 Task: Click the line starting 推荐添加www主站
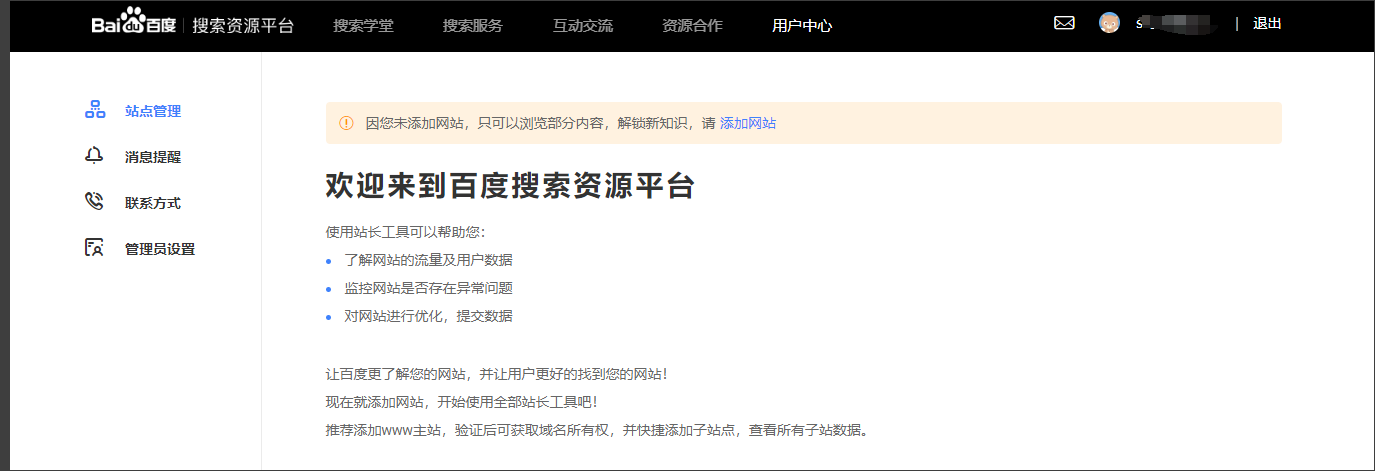pos(597,430)
